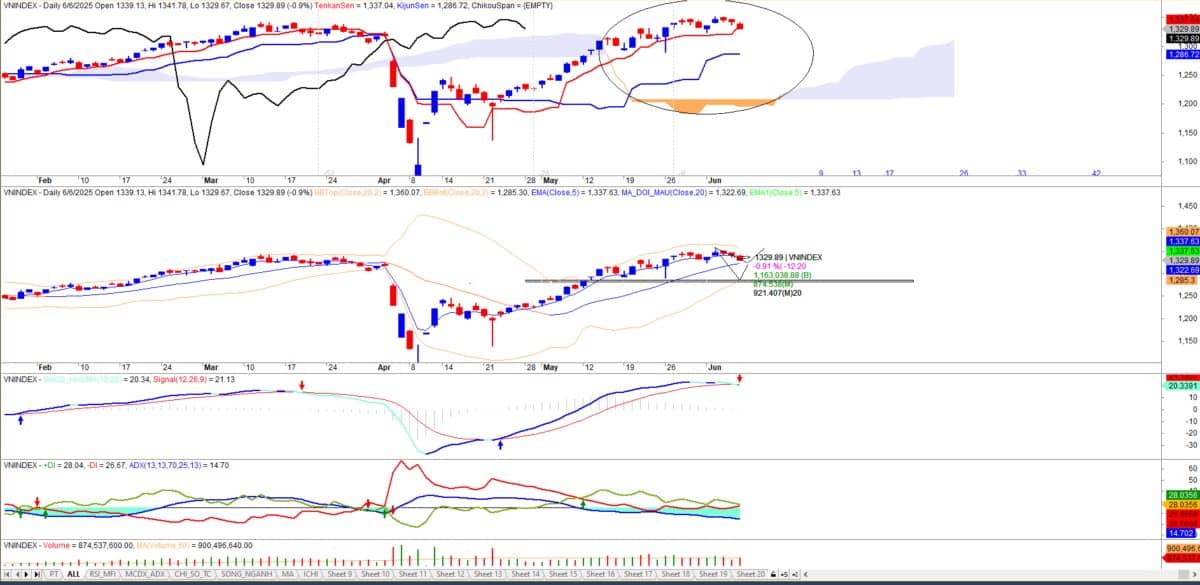Click the next sheet arrow in tab bar

(24, 575)
